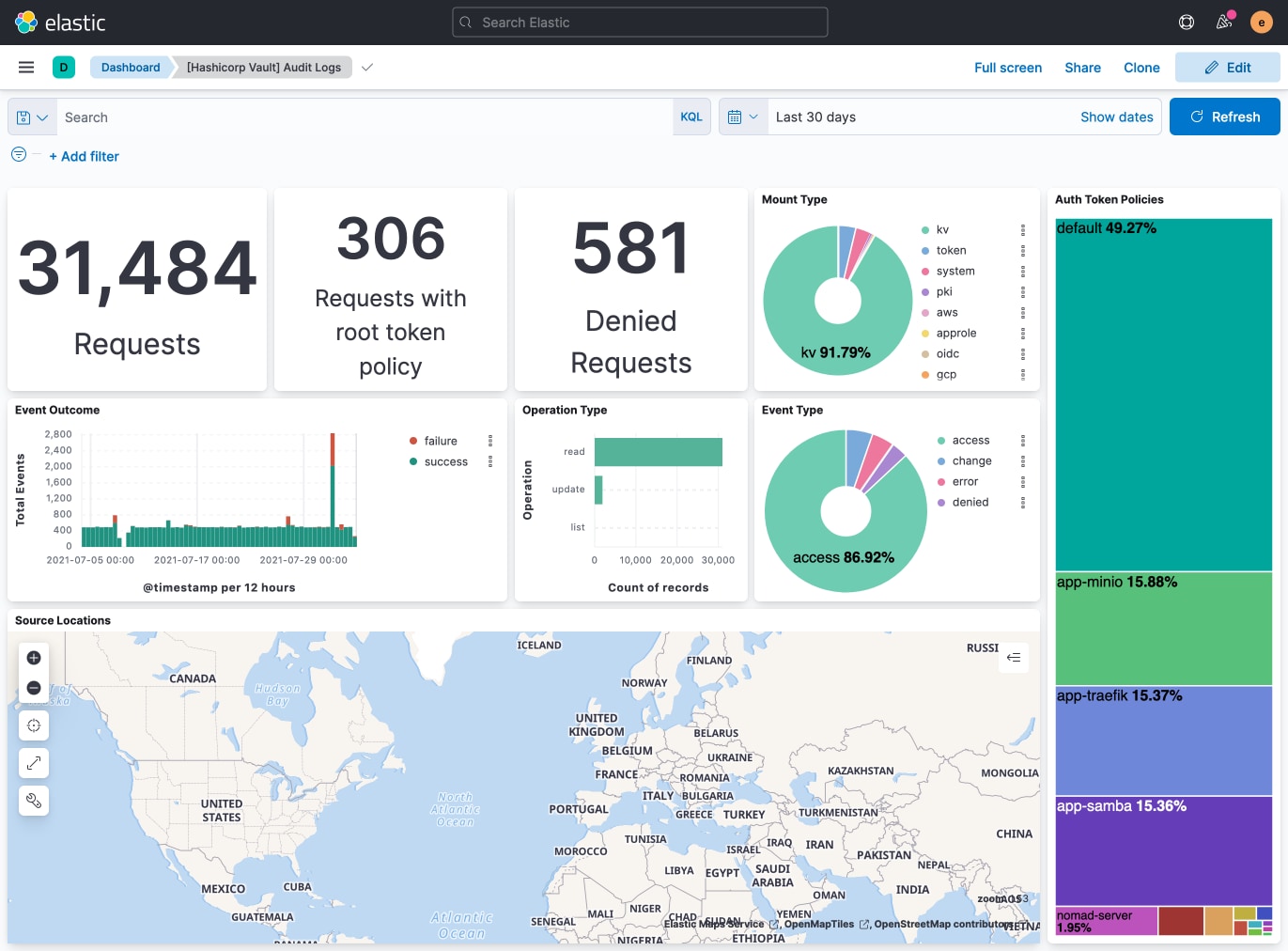The width and height of the screenshot is (1288, 951).
Task: Click the breadcrumb checkmark icon
Action: click(x=367, y=67)
